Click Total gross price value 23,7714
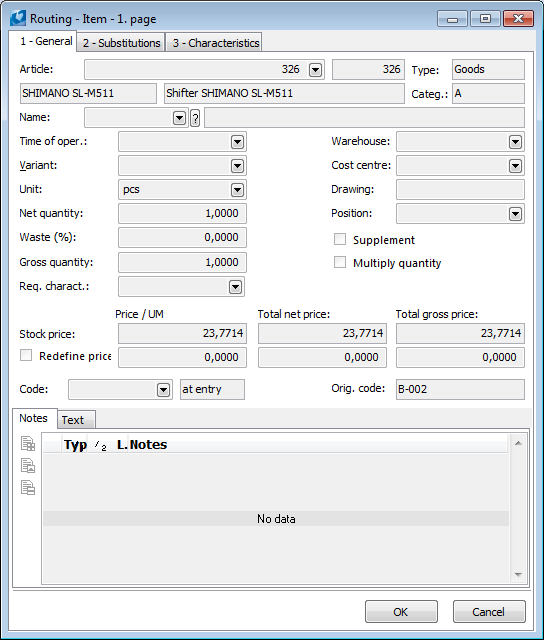The height and width of the screenshot is (640, 544). 460,333
